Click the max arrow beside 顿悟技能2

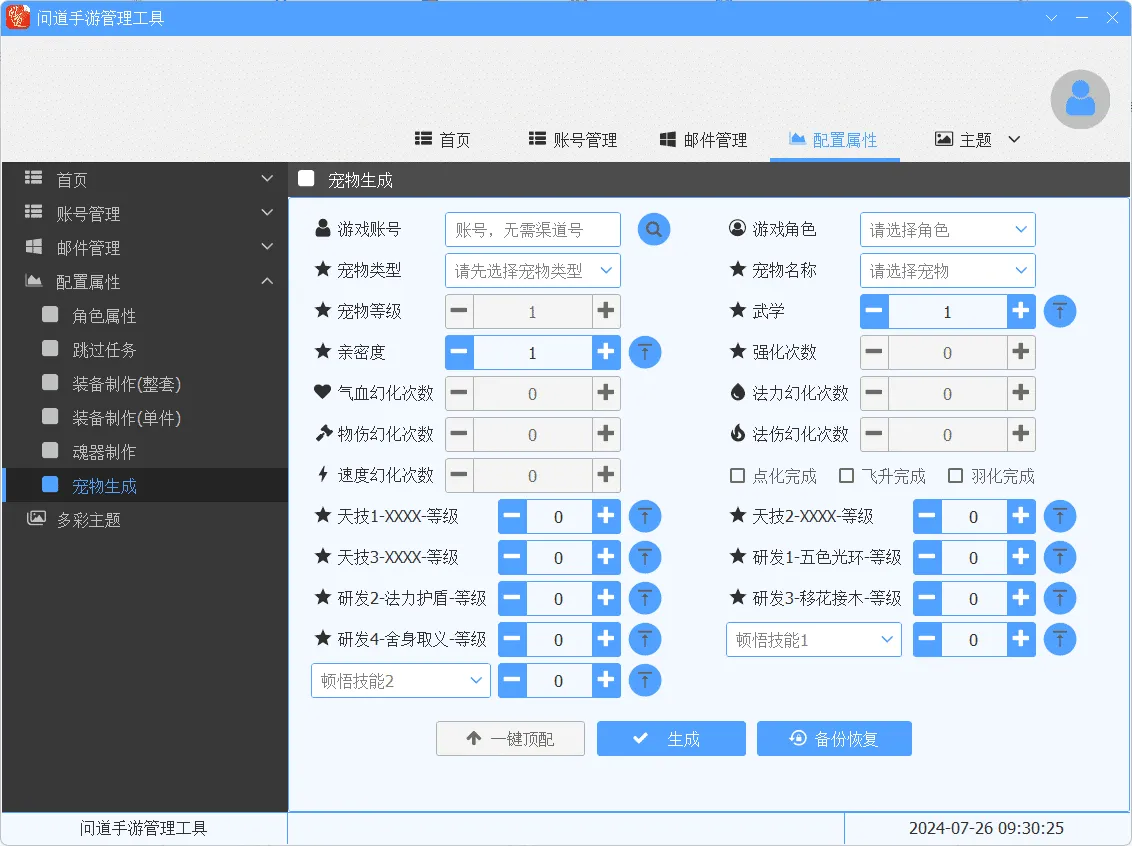[x=645, y=681]
